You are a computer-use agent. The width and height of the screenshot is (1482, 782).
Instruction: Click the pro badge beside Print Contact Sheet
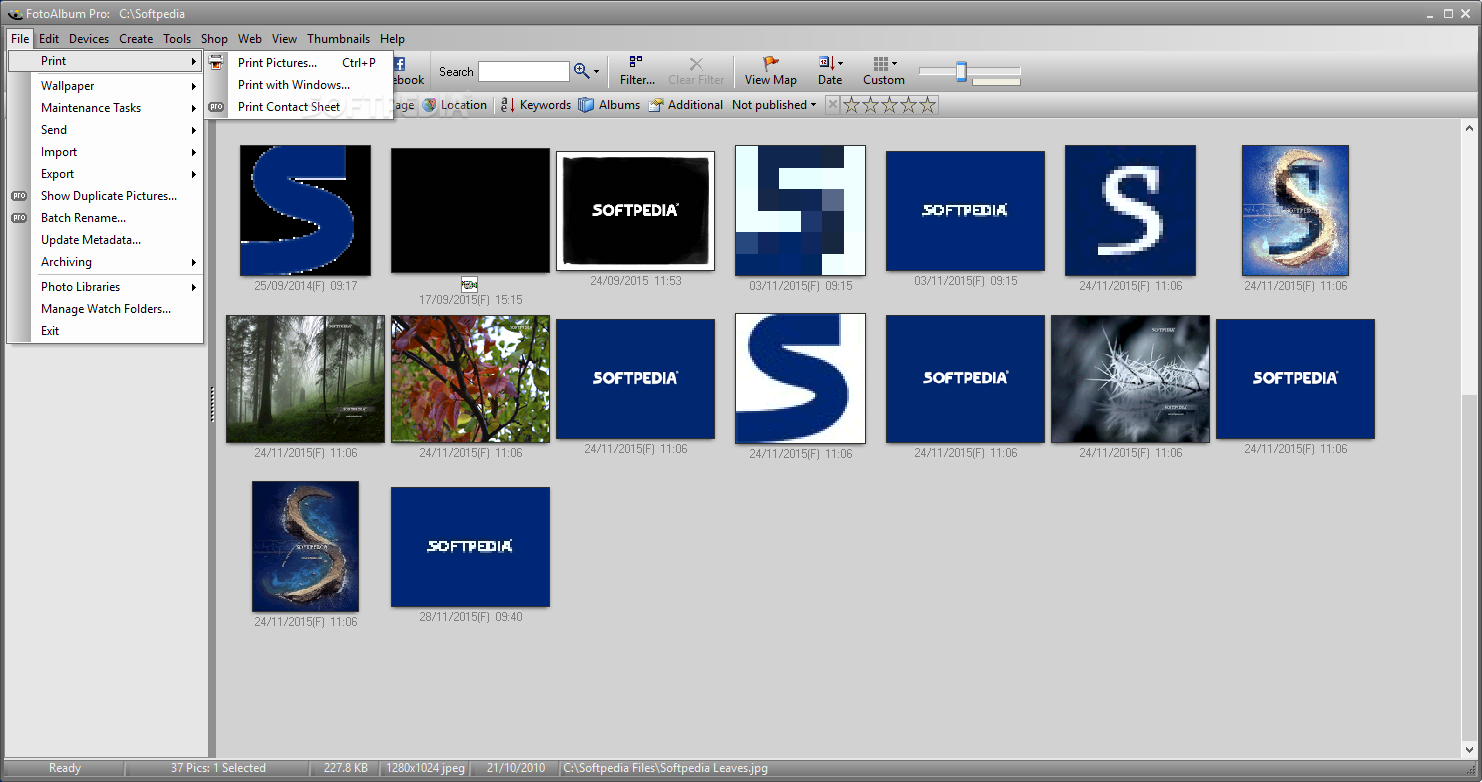click(216, 107)
